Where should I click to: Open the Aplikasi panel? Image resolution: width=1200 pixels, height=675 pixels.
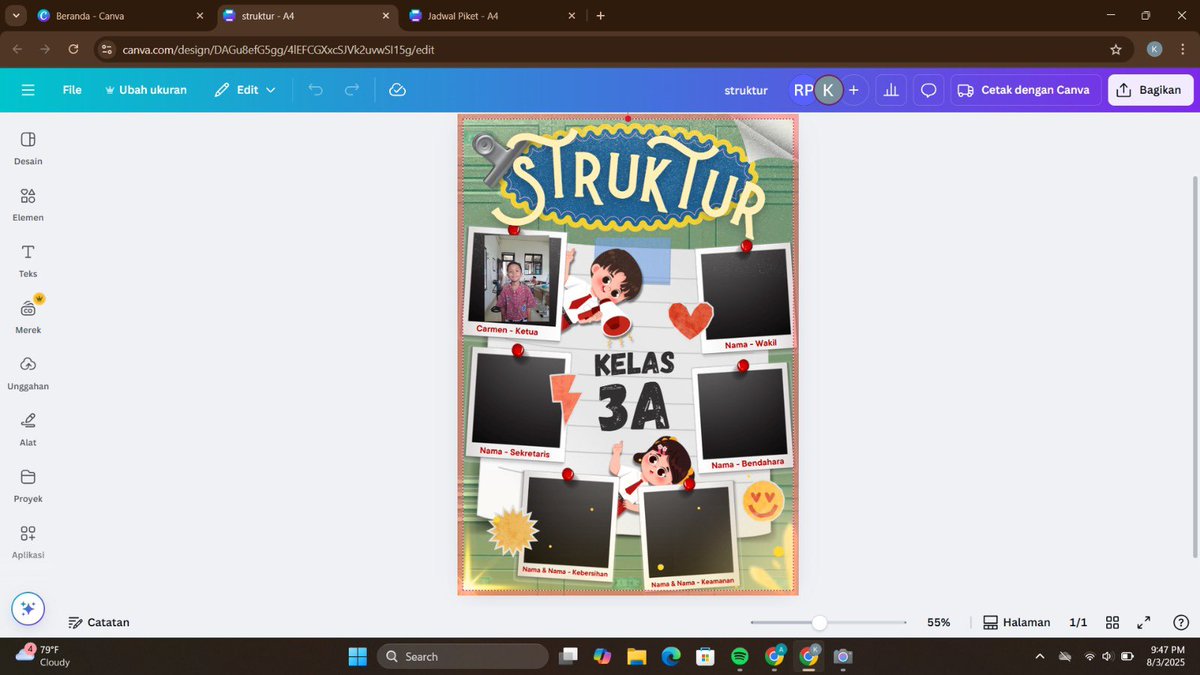pyautogui.click(x=27, y=540)
